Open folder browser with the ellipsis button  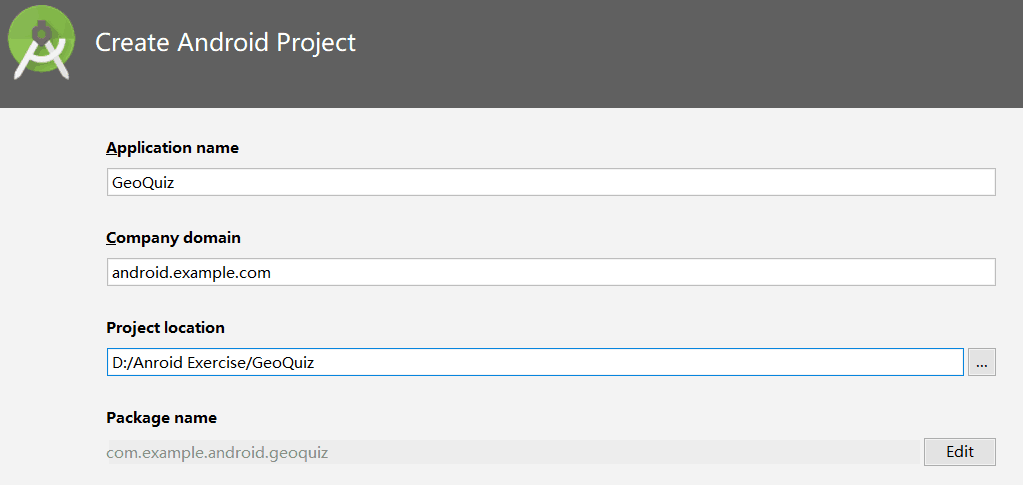click(x=982, y=362)
